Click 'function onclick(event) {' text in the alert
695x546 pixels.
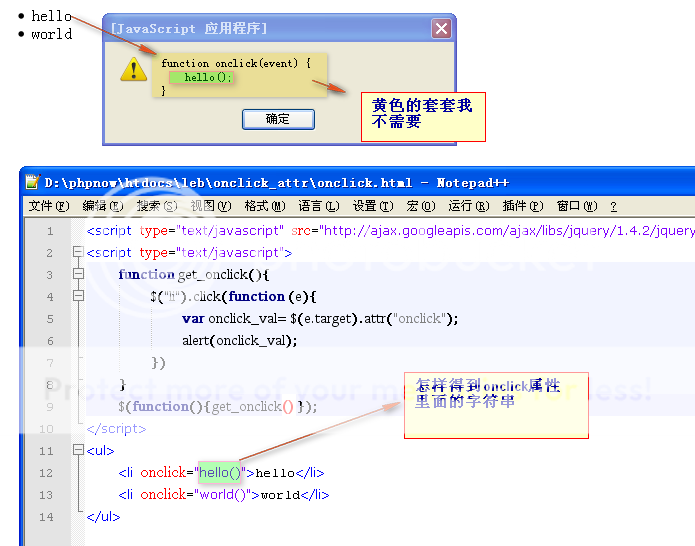pyautogui.click(x=236, y=63)
